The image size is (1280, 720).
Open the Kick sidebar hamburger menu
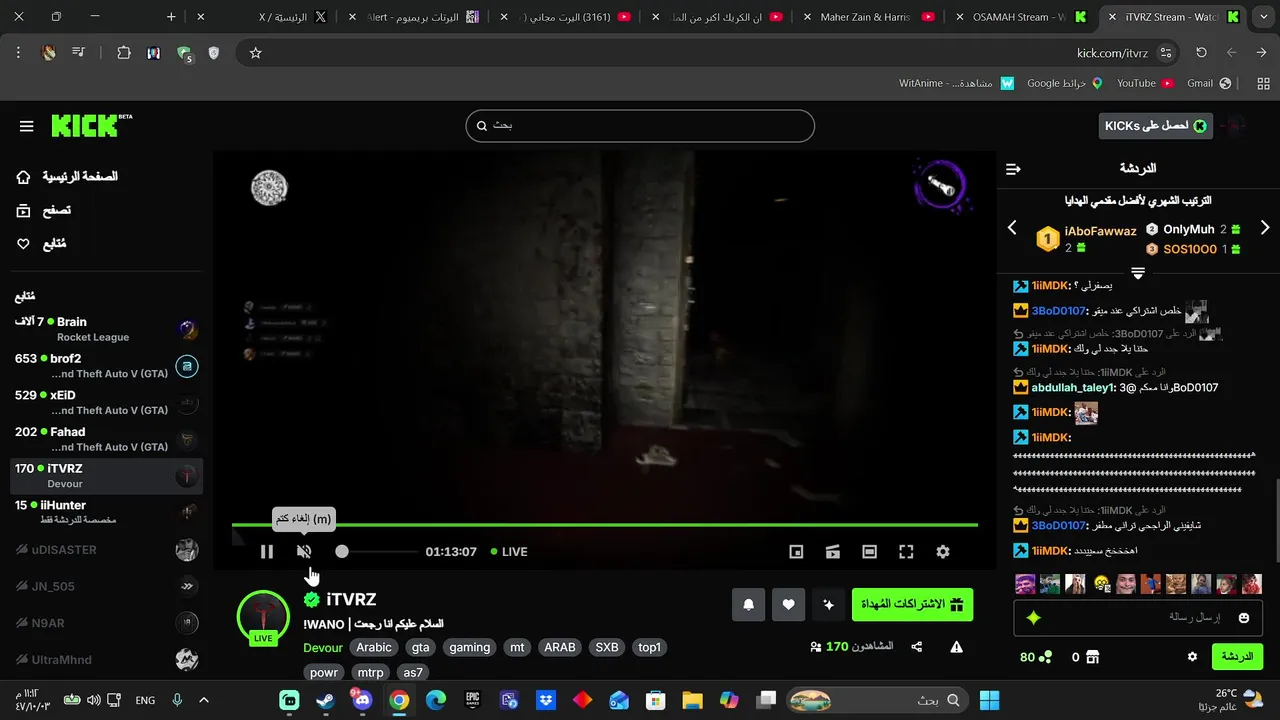coord(26,126)
